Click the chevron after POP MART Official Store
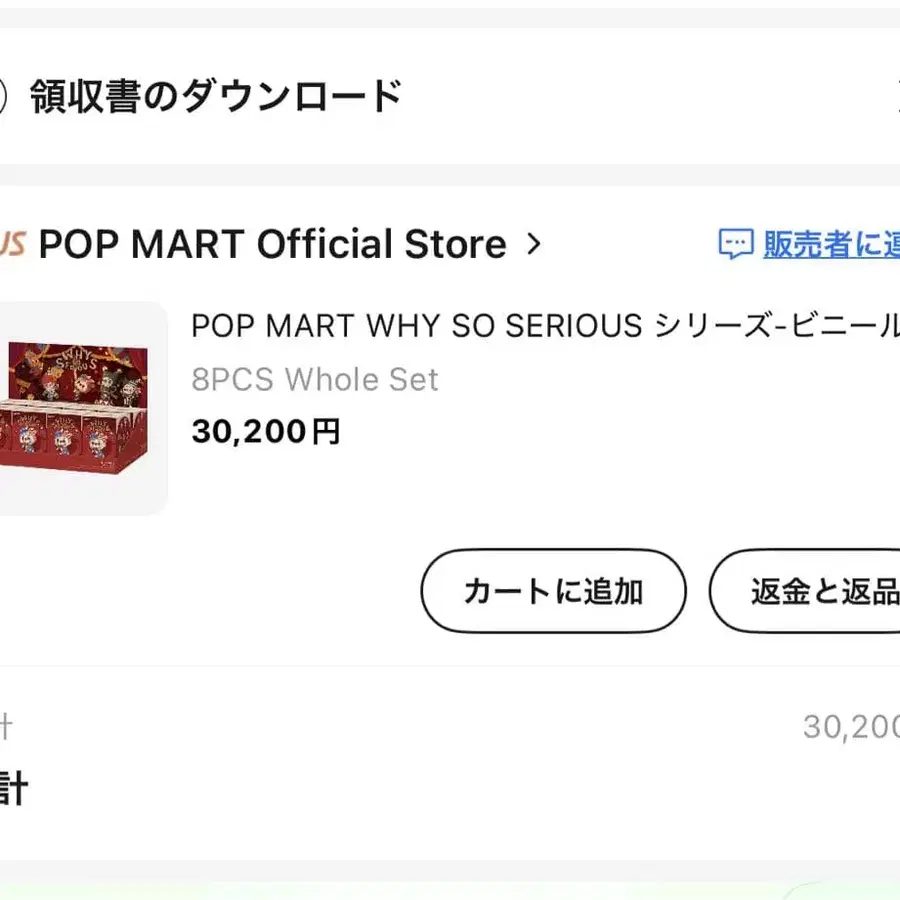900x900 pixels. tap(533, 244)
